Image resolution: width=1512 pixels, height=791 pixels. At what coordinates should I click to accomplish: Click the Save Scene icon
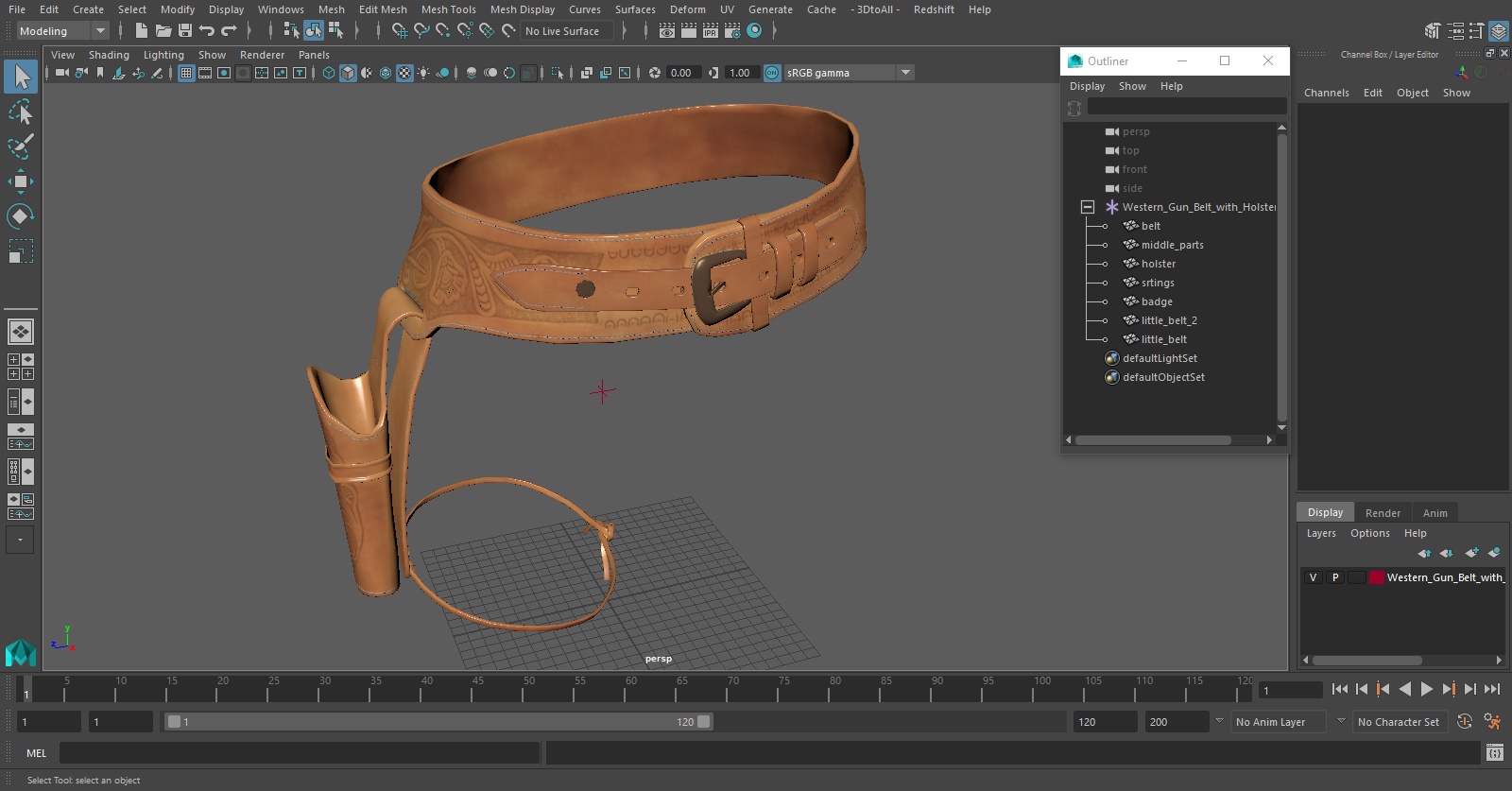point(185,31)
